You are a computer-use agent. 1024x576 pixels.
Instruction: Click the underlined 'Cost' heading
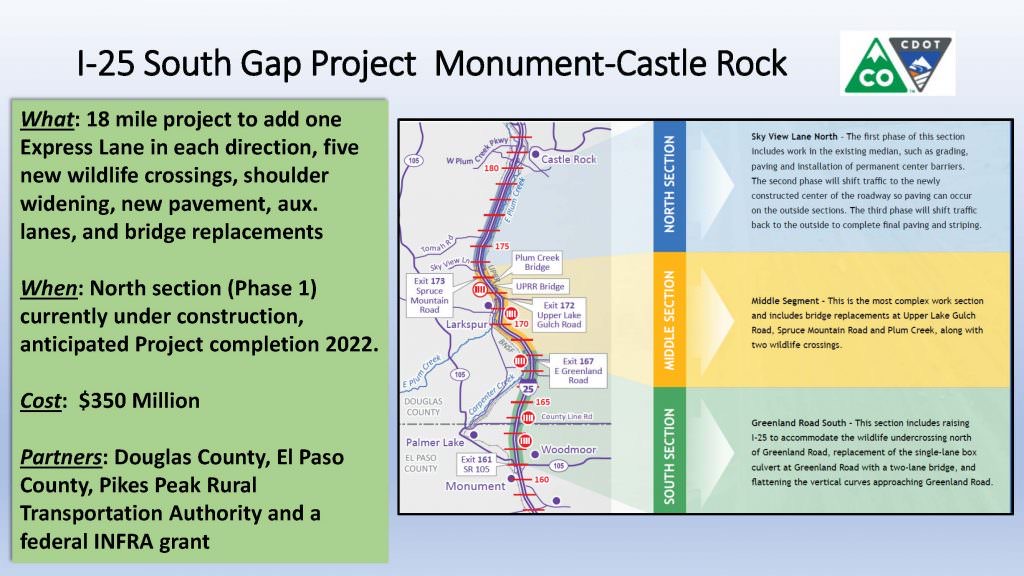(x=42, y=401)
